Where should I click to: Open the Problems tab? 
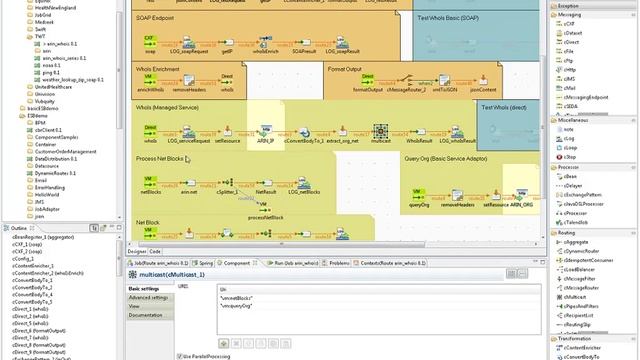pos(336,263)
